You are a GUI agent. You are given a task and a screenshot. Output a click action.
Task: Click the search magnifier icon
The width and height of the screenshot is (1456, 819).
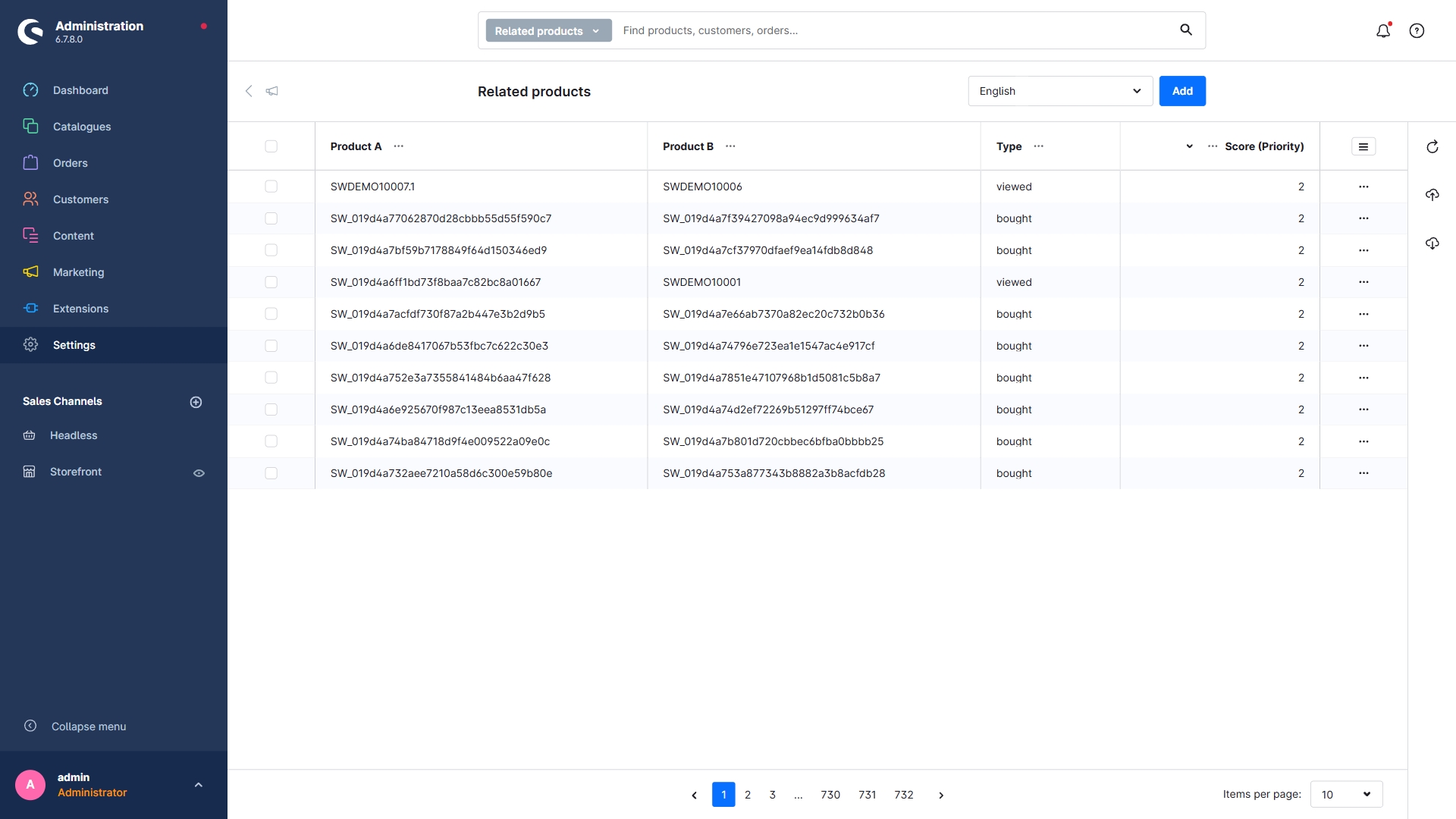[1186, 30]
